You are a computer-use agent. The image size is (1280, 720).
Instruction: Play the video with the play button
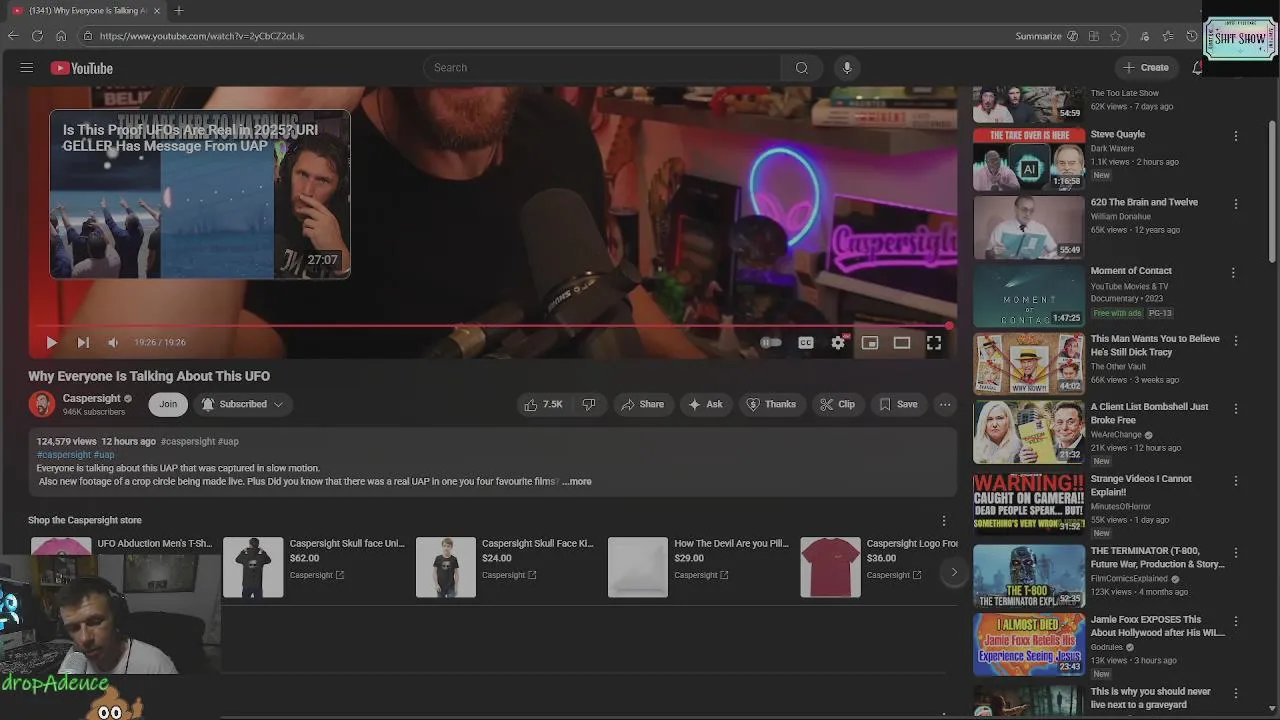coord(51,343)
